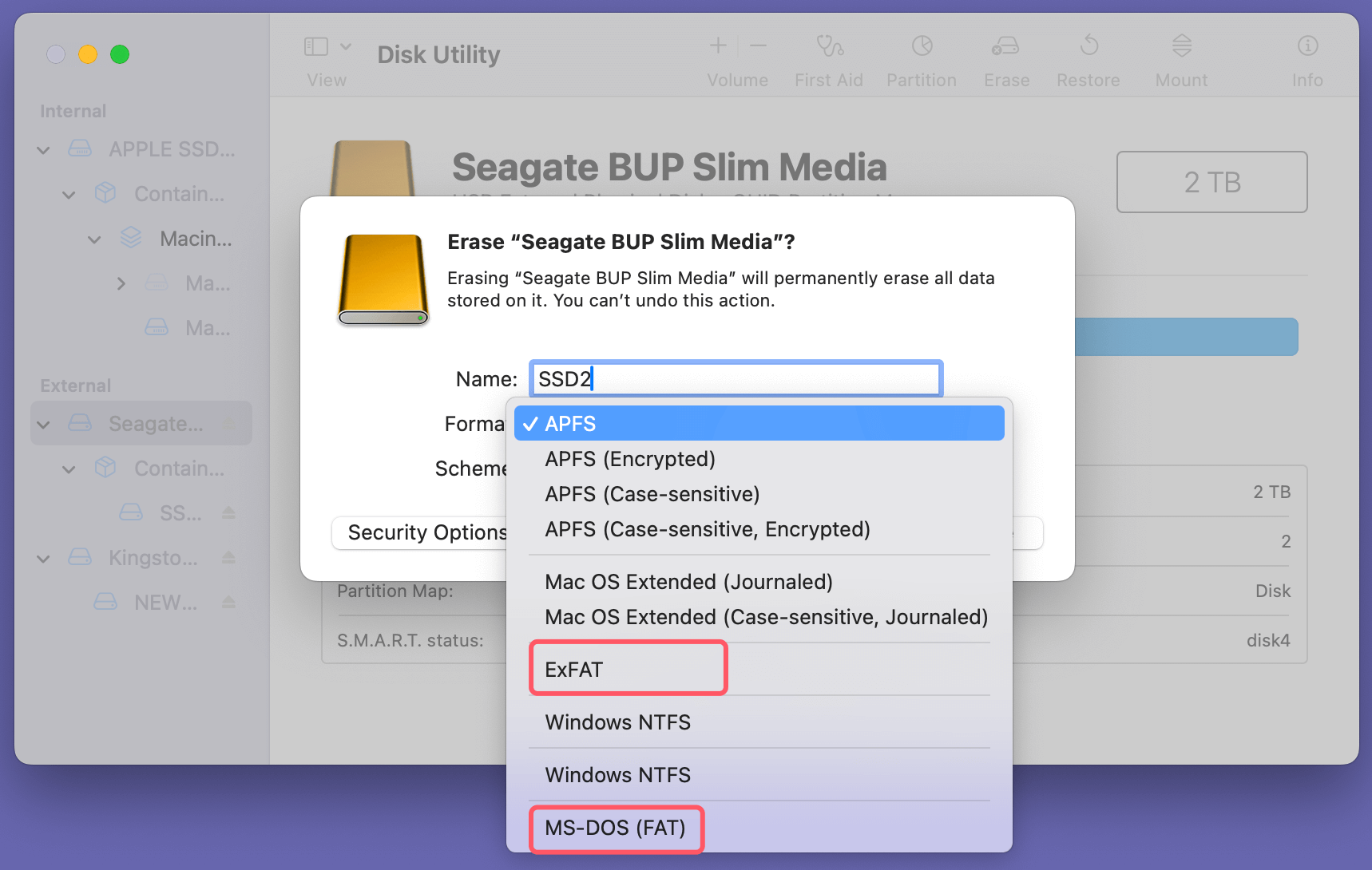The width and height of the screenshot is (1372, 870).
Task: Collapse the APPLE SSD tree item
Action: 43,149
